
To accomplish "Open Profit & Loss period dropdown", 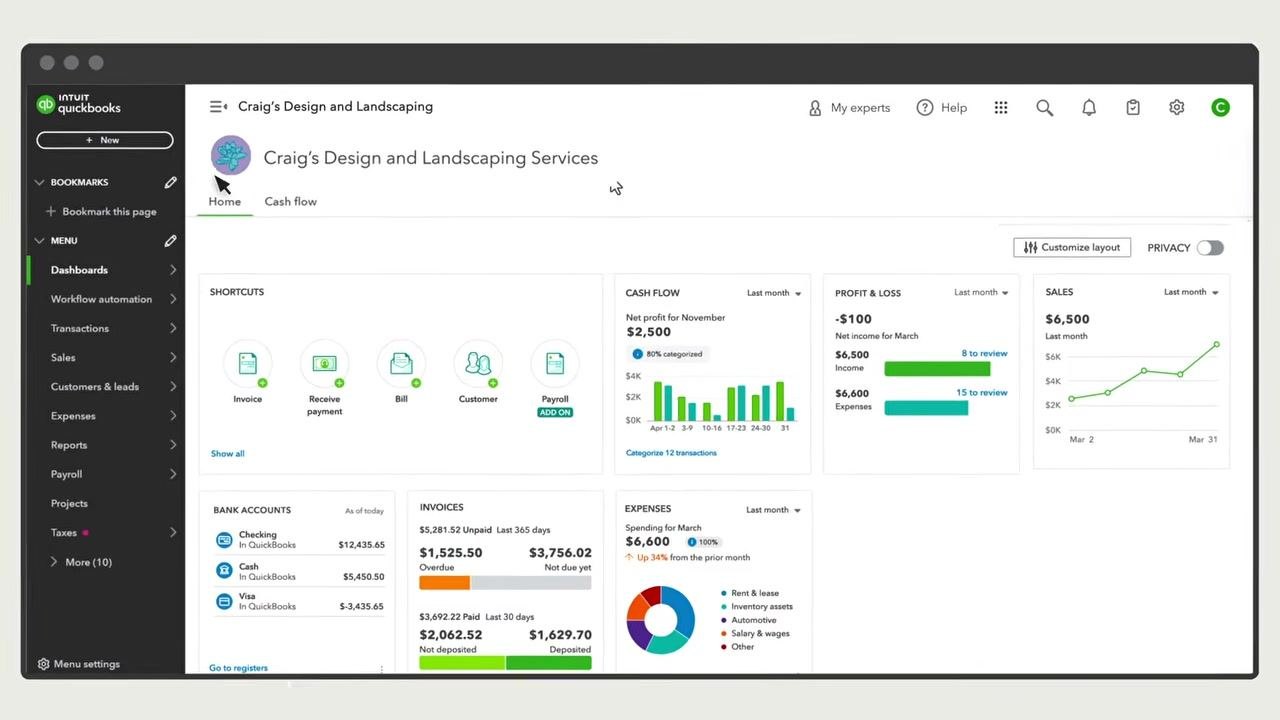I will point(981,293).
